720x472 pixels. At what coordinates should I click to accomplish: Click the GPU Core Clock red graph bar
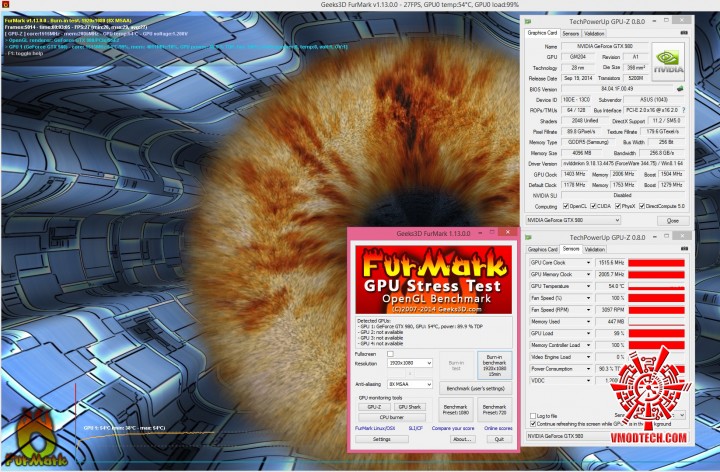pyautogui.click(x=656, y=263)
